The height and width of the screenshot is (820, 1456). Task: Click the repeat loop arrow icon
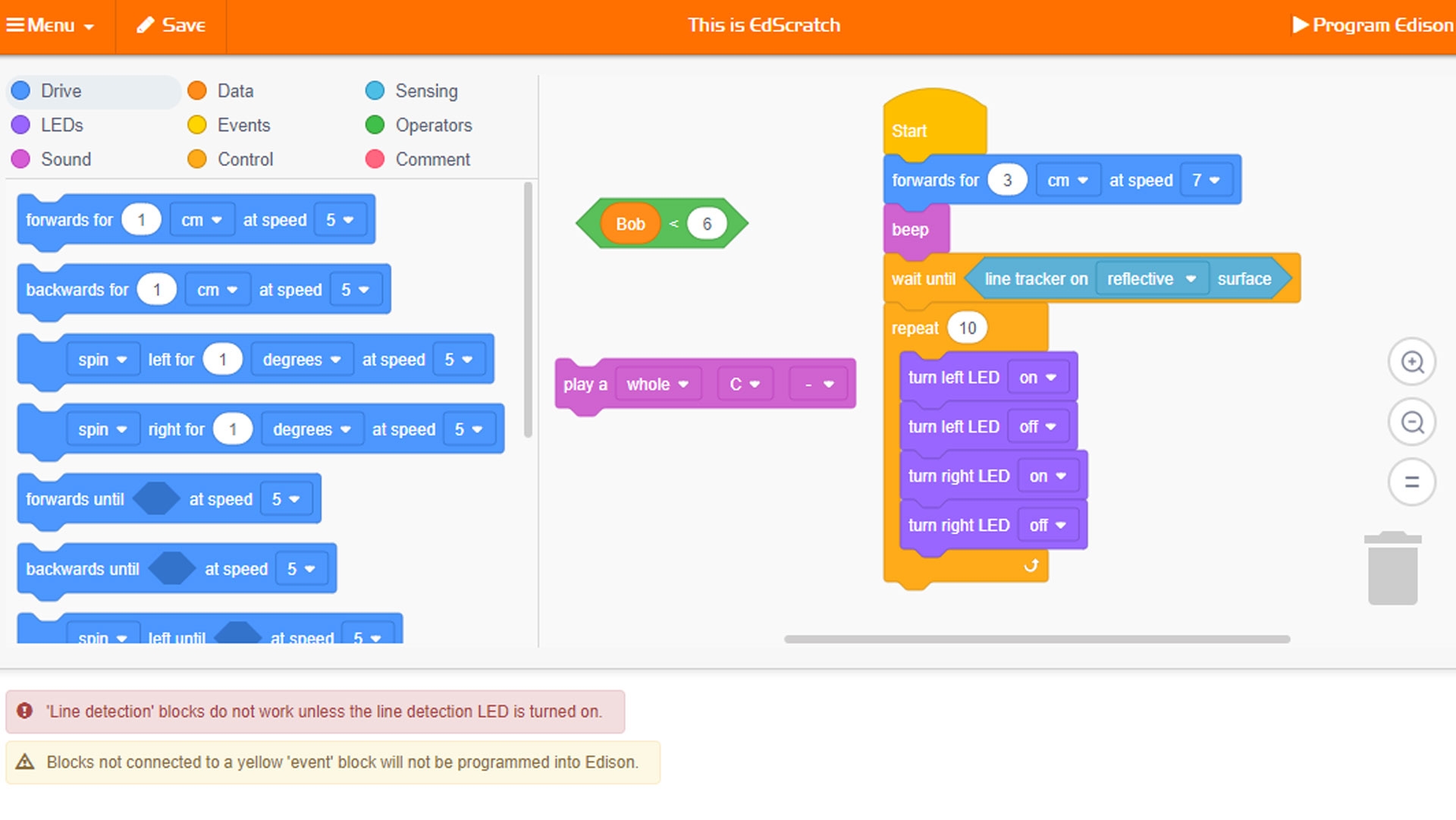click(x=1031, y=565)
